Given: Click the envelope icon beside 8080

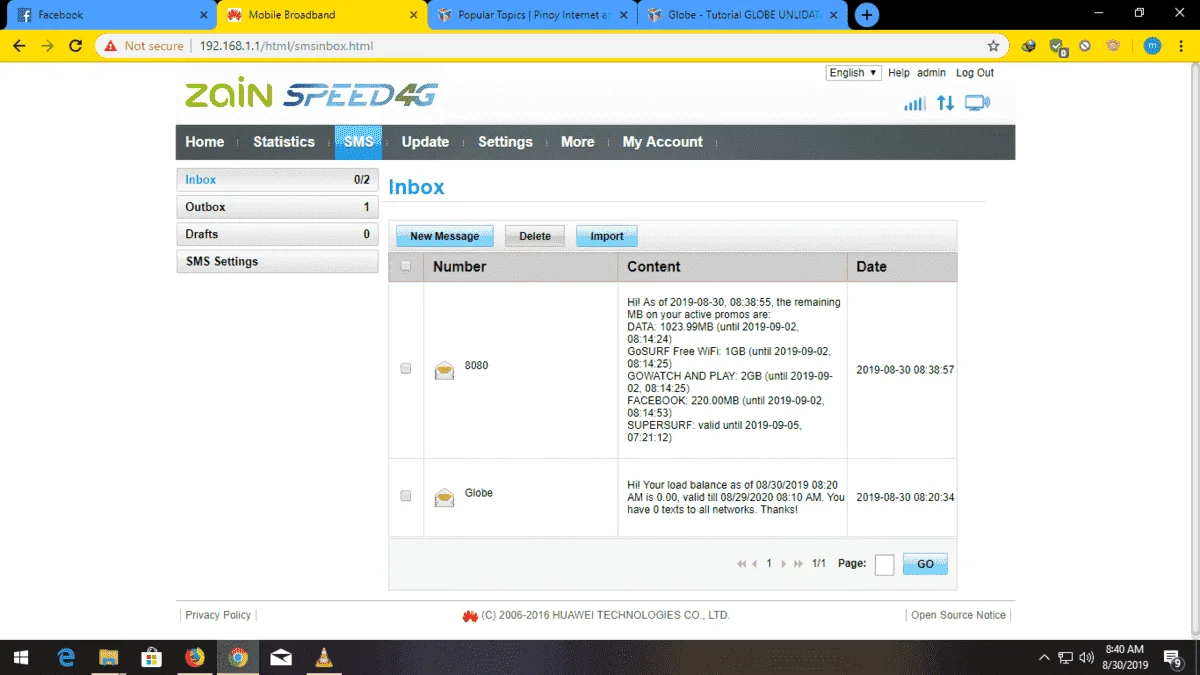Looking at the screenshot, I should 444,370.
